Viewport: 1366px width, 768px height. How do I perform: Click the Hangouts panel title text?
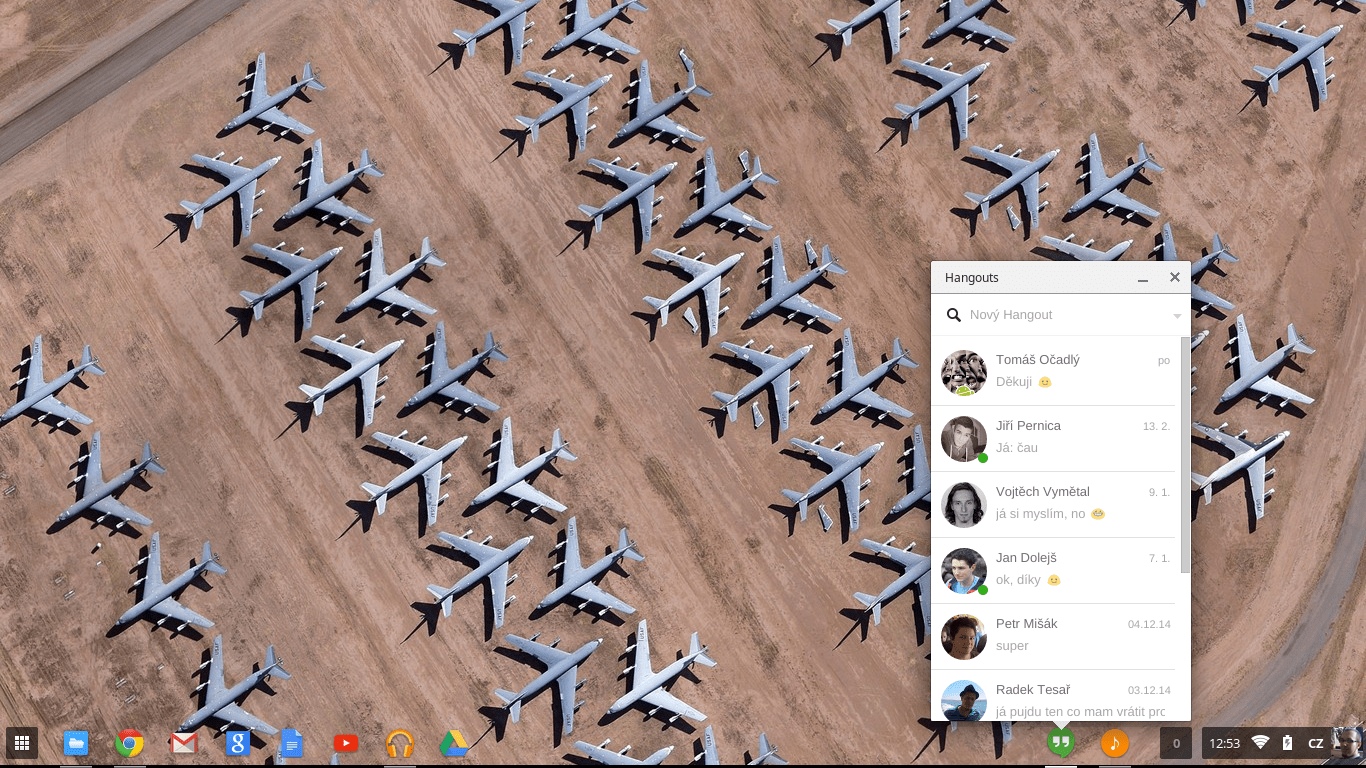click(x=972, y=278)
